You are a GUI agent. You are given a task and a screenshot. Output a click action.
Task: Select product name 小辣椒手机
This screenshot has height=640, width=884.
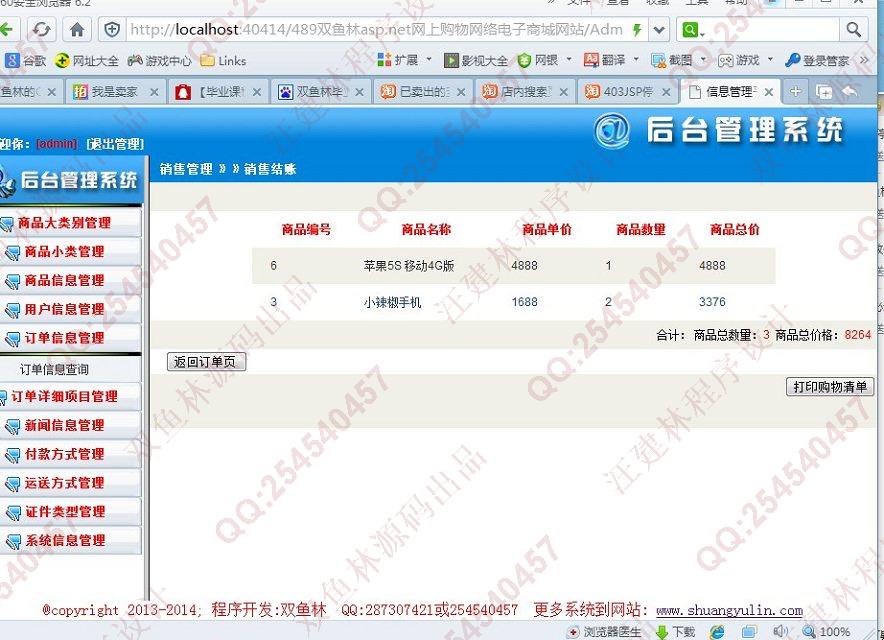pos(392,302)
